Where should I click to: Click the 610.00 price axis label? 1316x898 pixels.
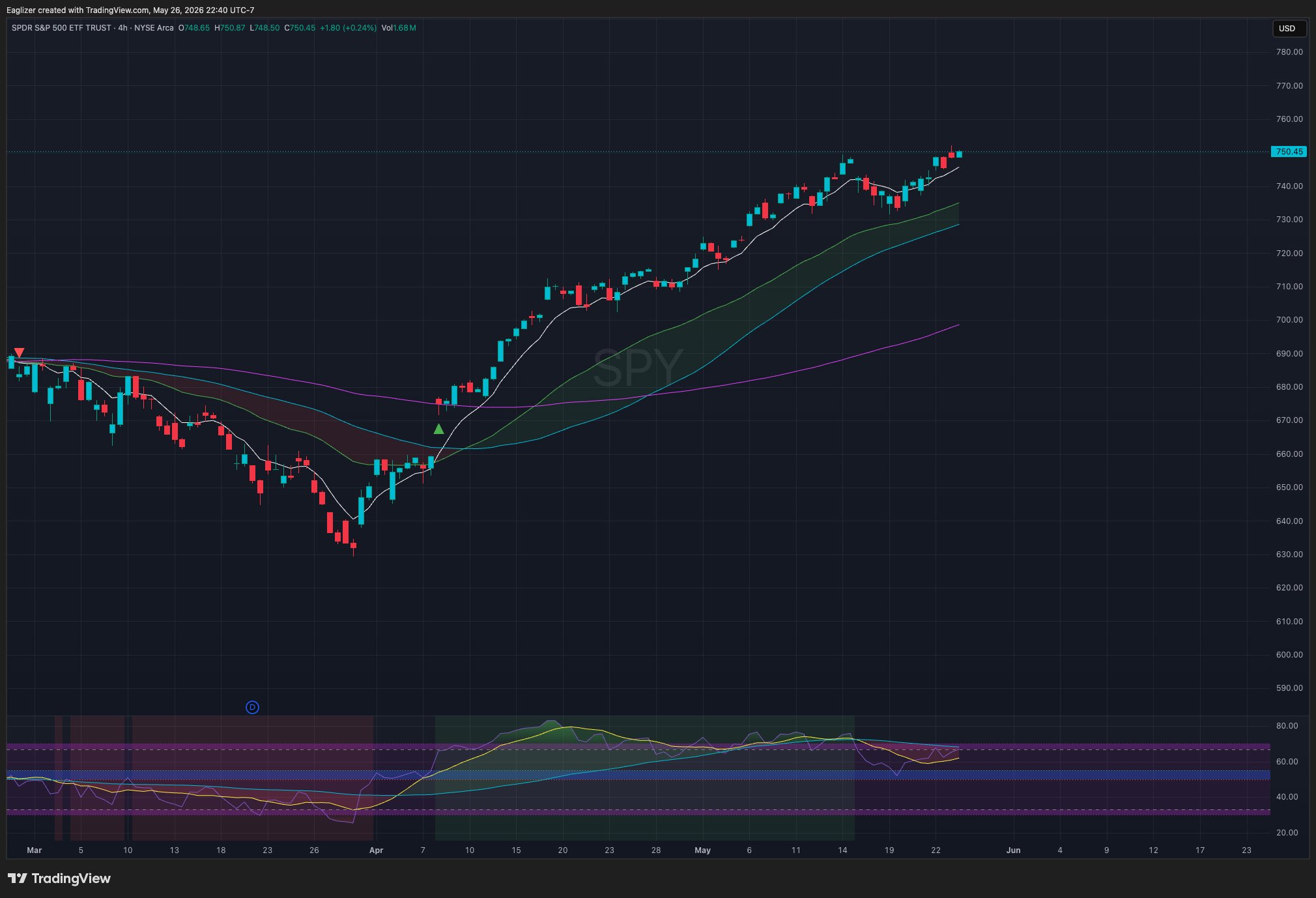coord(1289,622)
